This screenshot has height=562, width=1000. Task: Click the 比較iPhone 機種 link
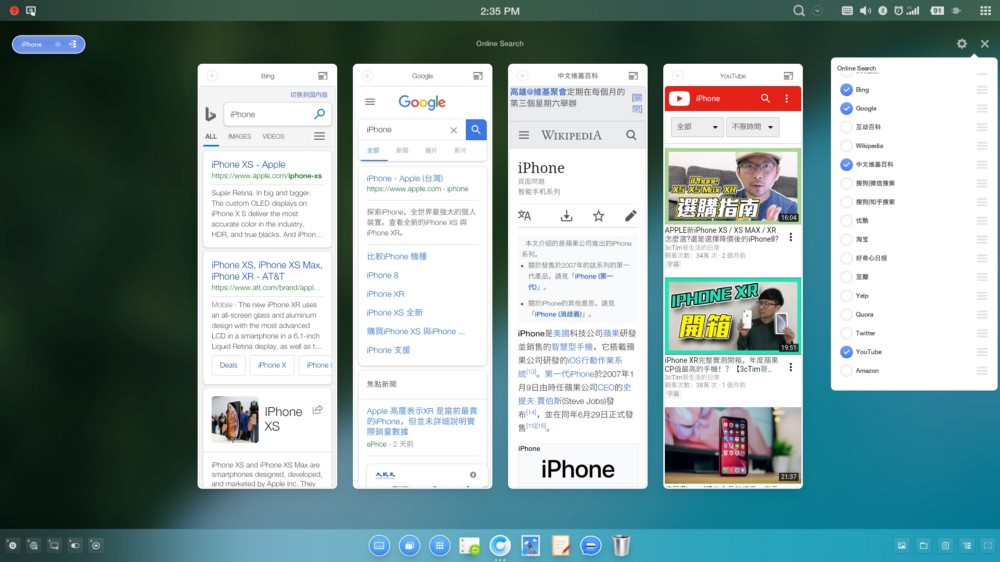(x=396, y=256)
